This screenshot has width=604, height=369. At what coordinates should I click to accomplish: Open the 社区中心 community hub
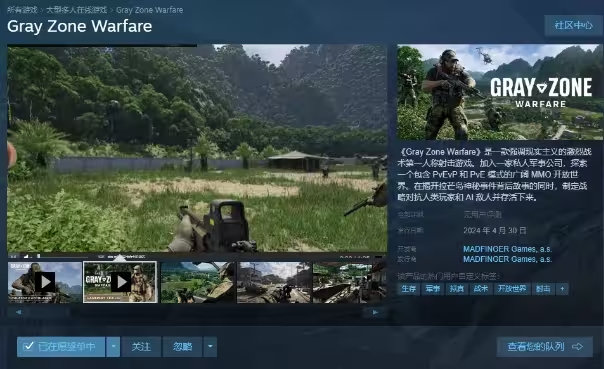tap(574, 25)
